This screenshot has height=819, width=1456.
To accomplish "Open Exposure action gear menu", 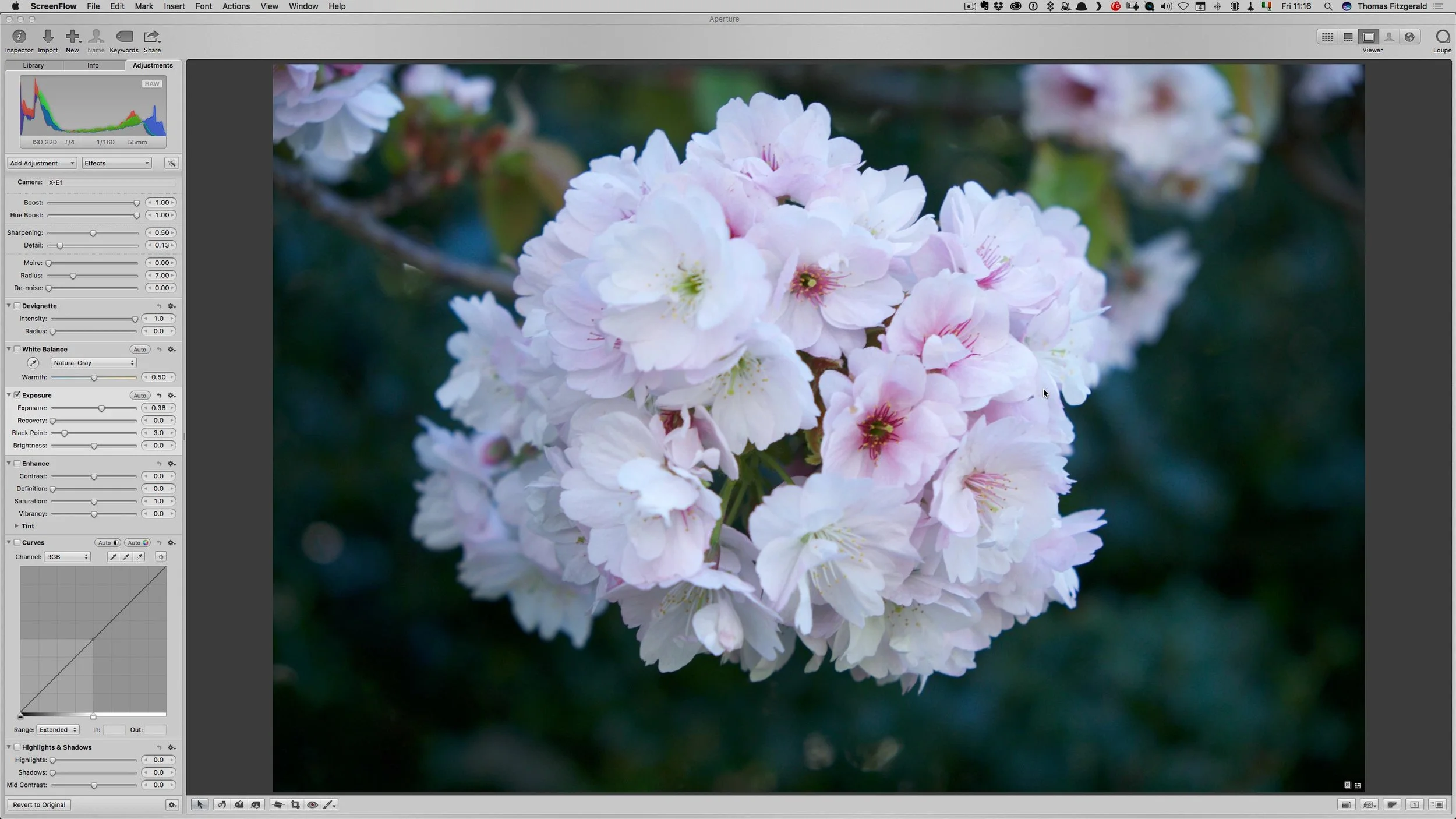I will point(171,396).
